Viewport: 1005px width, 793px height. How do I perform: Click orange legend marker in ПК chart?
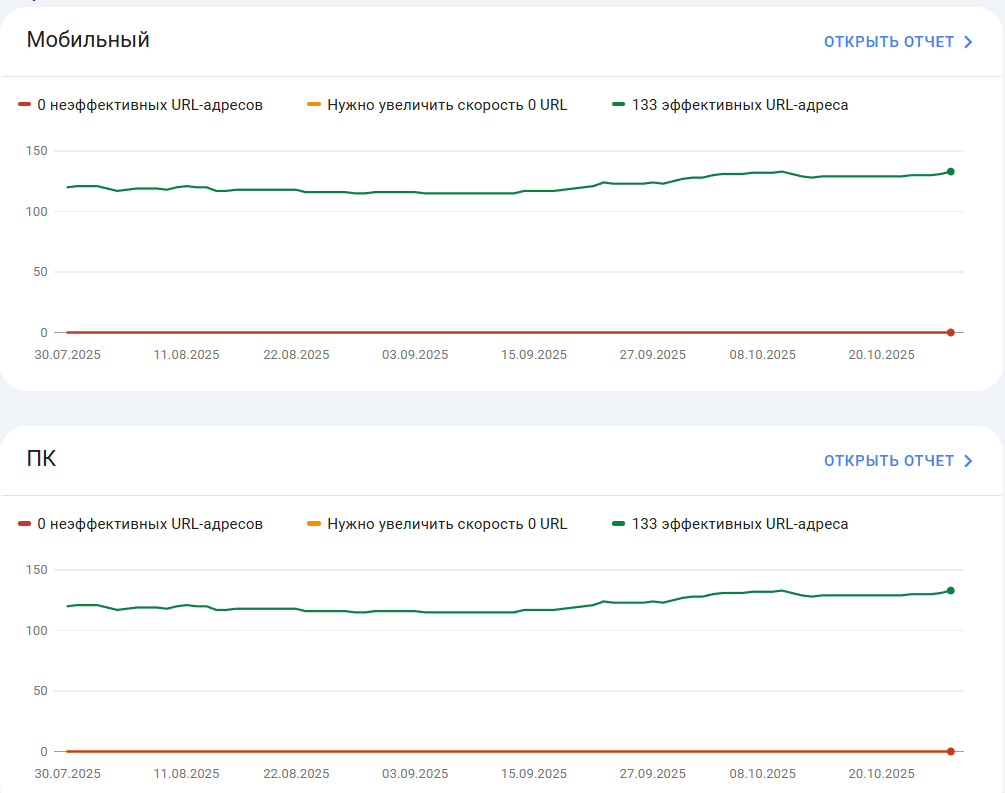tap(314, 524)
